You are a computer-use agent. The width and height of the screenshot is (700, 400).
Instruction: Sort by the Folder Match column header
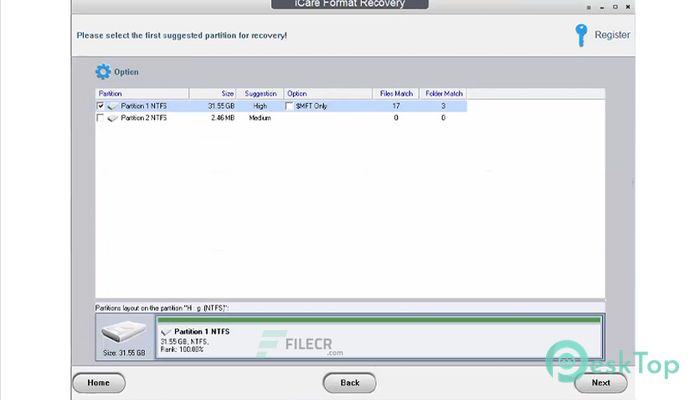(443, 93)
